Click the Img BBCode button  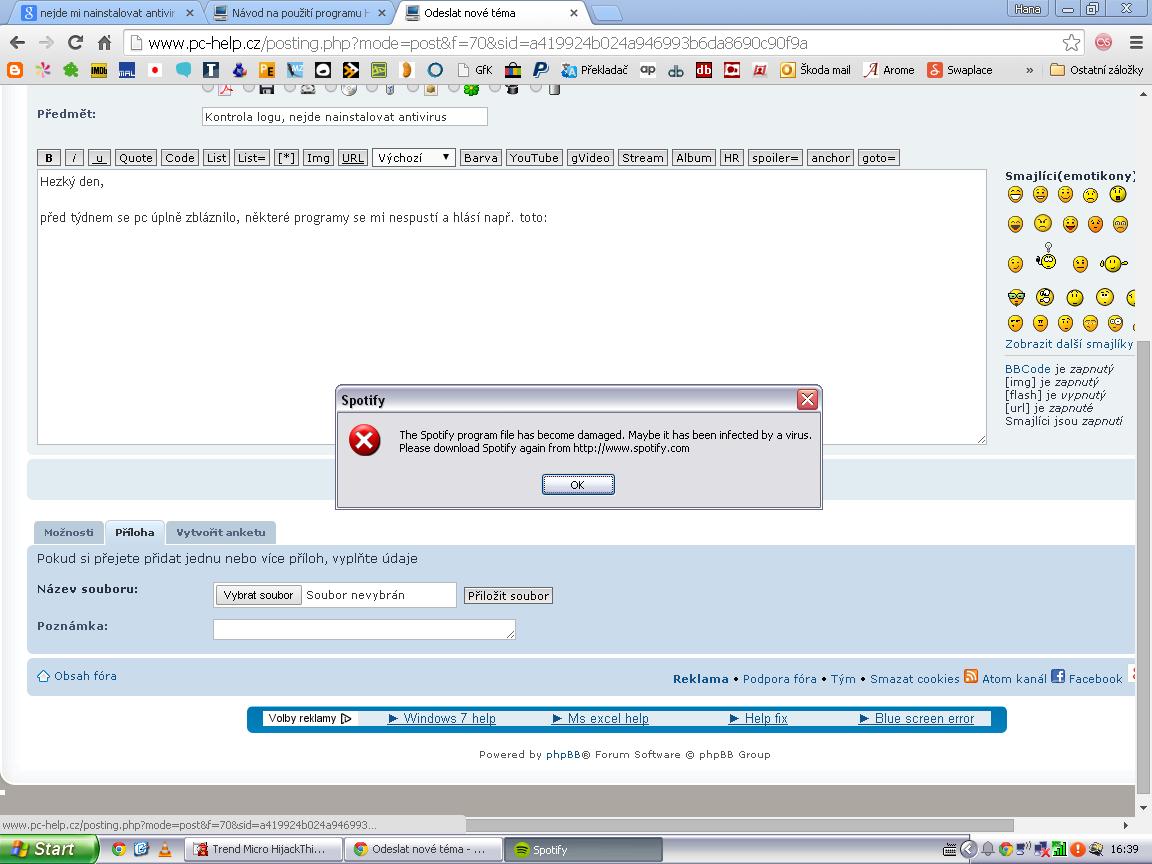tap(318, 157)
